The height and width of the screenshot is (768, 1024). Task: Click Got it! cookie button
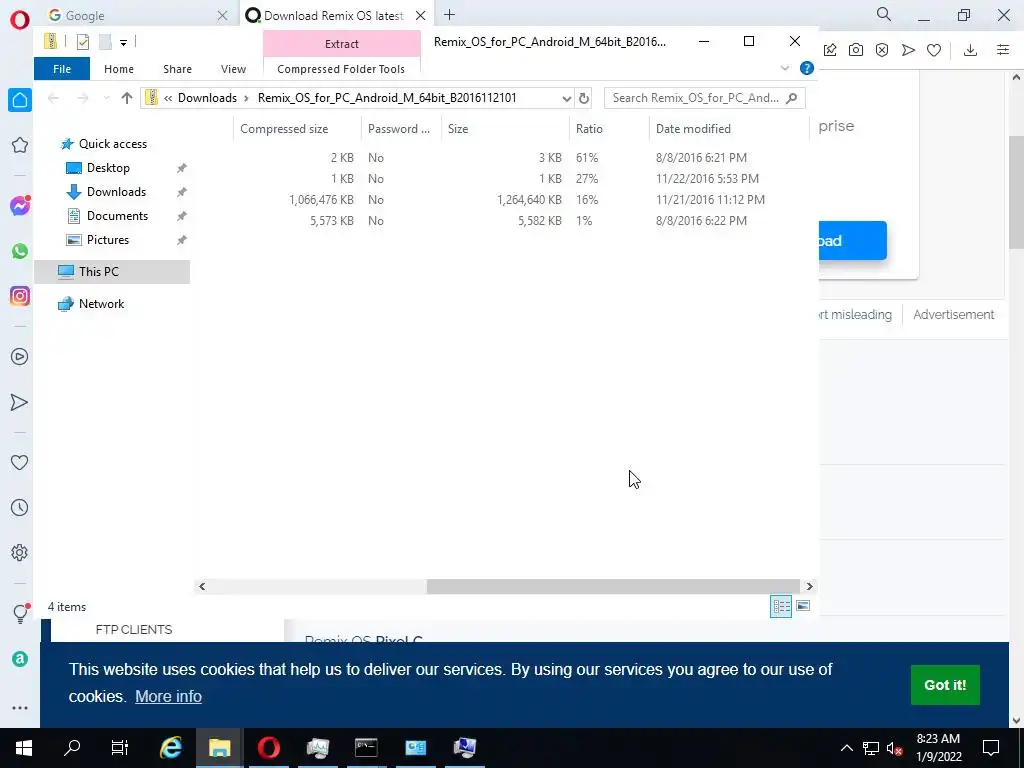(945, 684)
